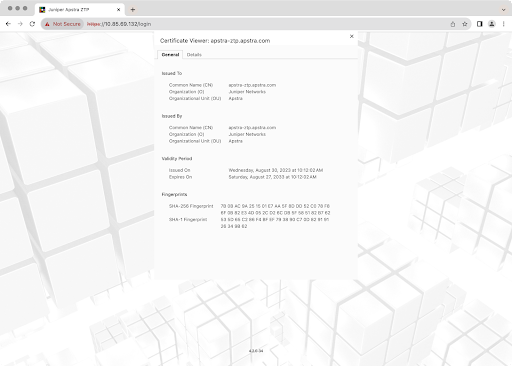Click the Juniper Apstra favicon in the tab
This screenshot has height=366, width=512.
pyautogui.click(x=42, y=10)
